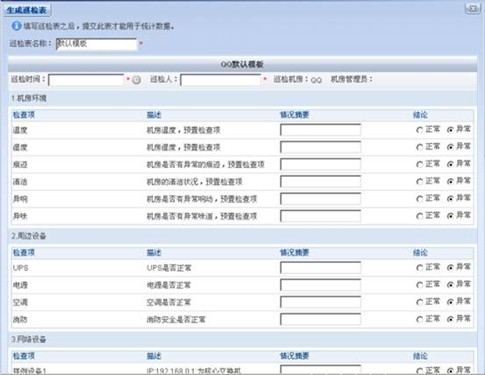Screen dimensions: 485x375
Task: Set UPS conclusion to 正常
Action: pos(420,268)
